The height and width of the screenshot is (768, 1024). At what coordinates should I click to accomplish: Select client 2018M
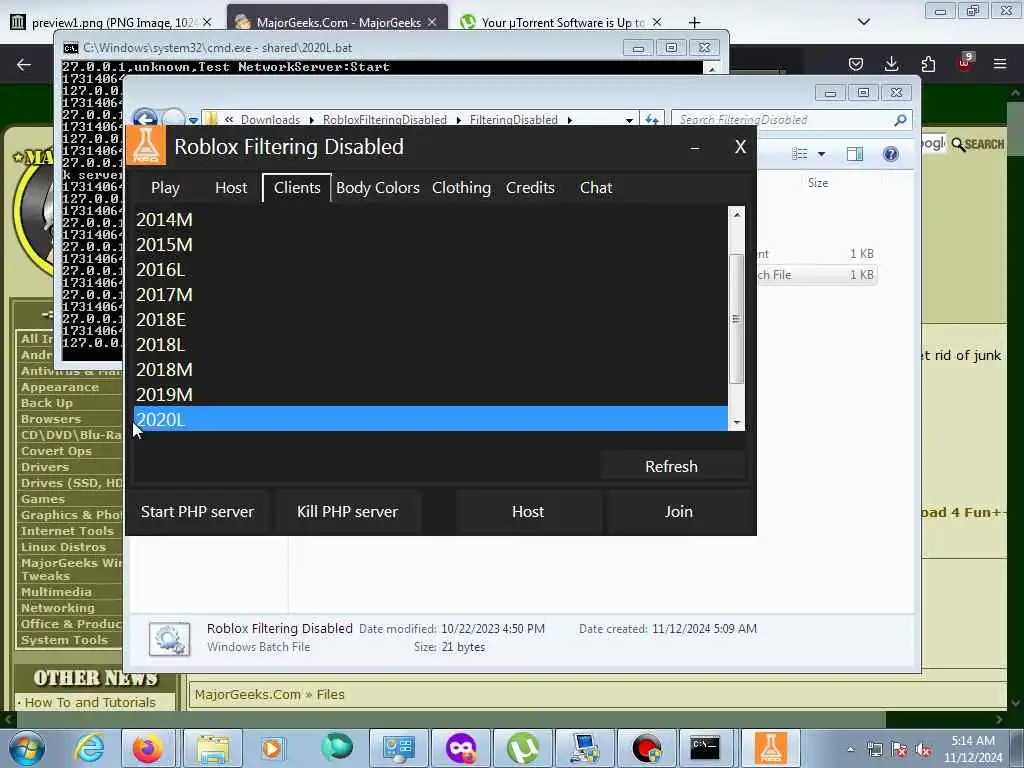click(x=430, y=370)
